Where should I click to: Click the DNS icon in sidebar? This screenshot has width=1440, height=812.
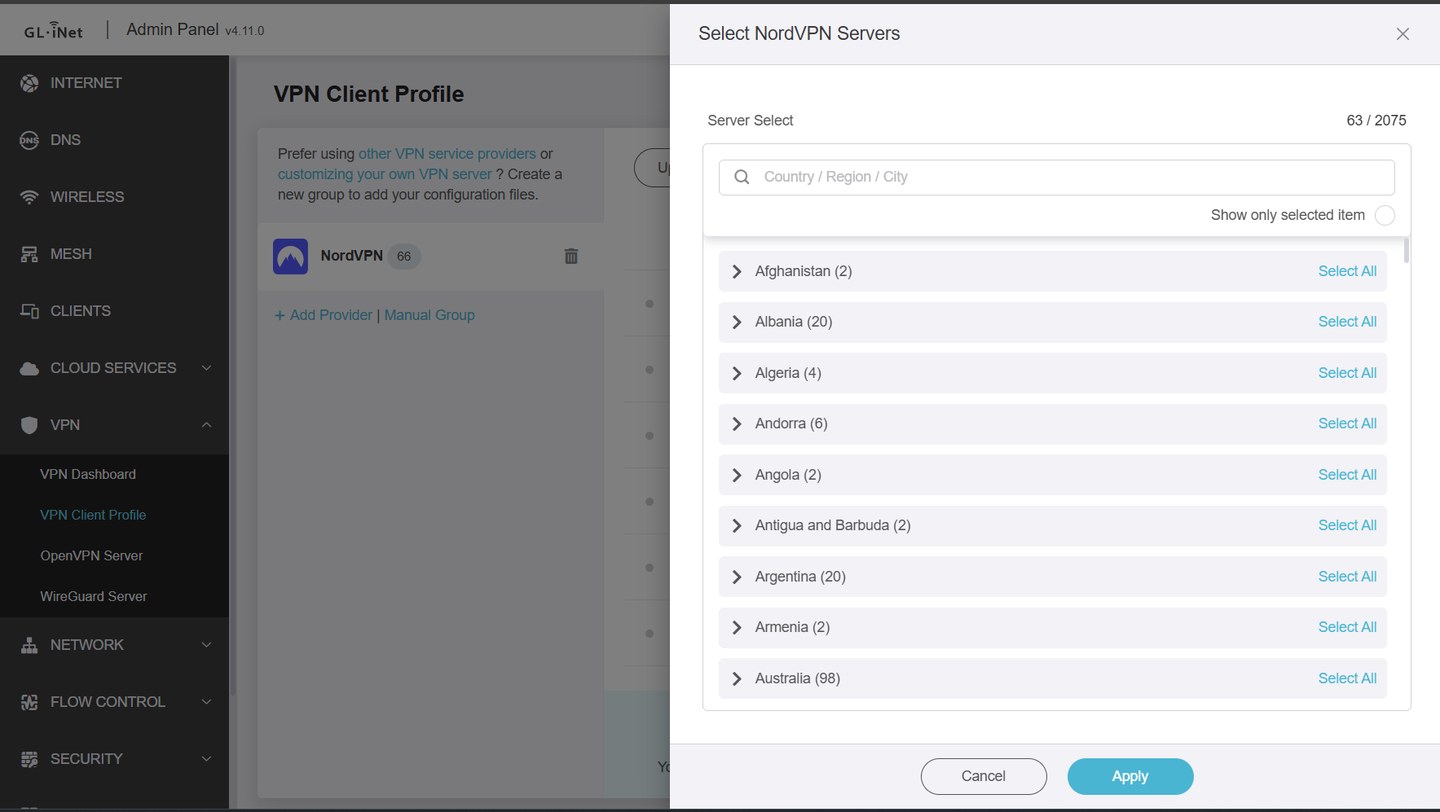29,140
